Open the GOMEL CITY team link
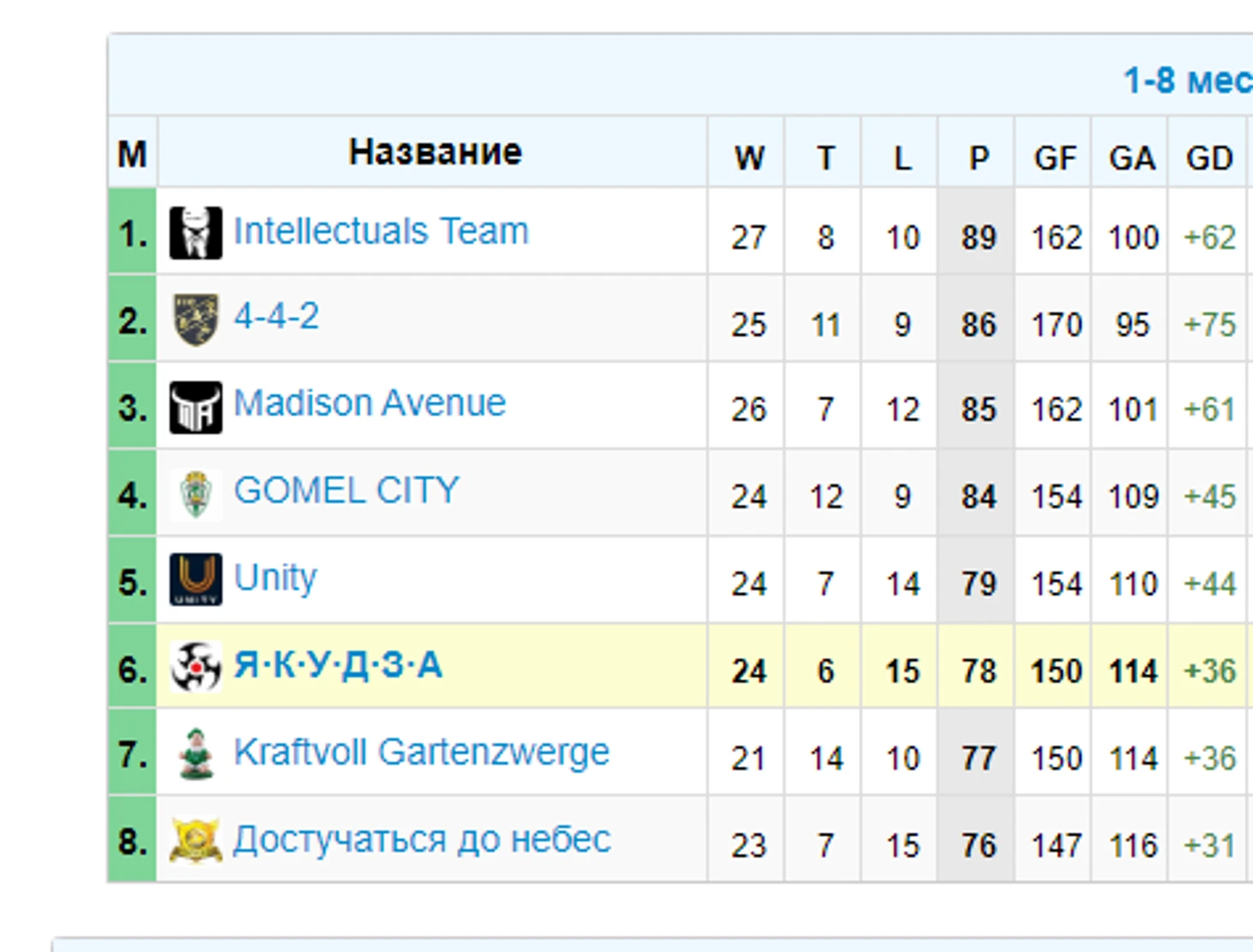The width and height of the screenshot is (1253, 952). click(x=347, y=490)
